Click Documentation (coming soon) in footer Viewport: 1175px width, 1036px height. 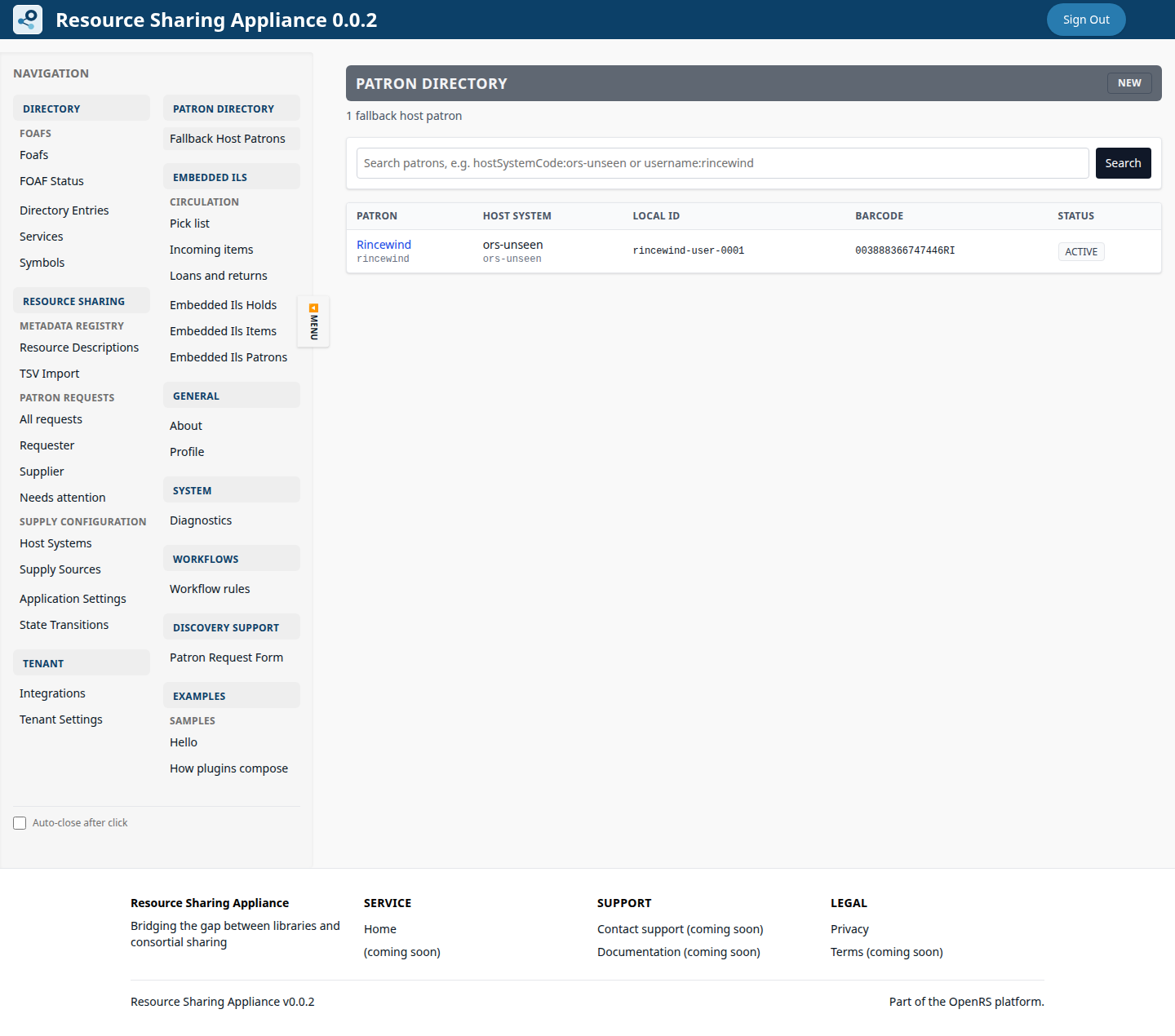pyautogui.click(x=679, y=952)
